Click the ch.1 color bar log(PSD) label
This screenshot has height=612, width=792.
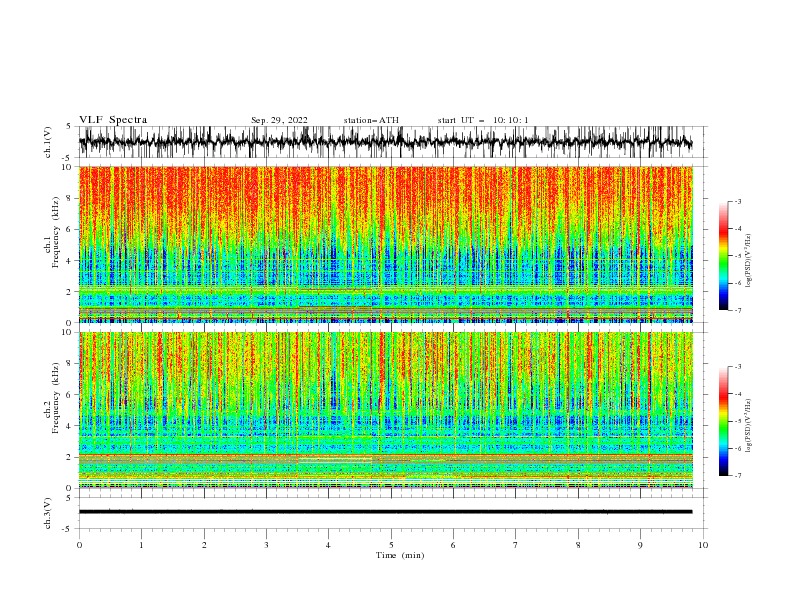pos(748,261)
